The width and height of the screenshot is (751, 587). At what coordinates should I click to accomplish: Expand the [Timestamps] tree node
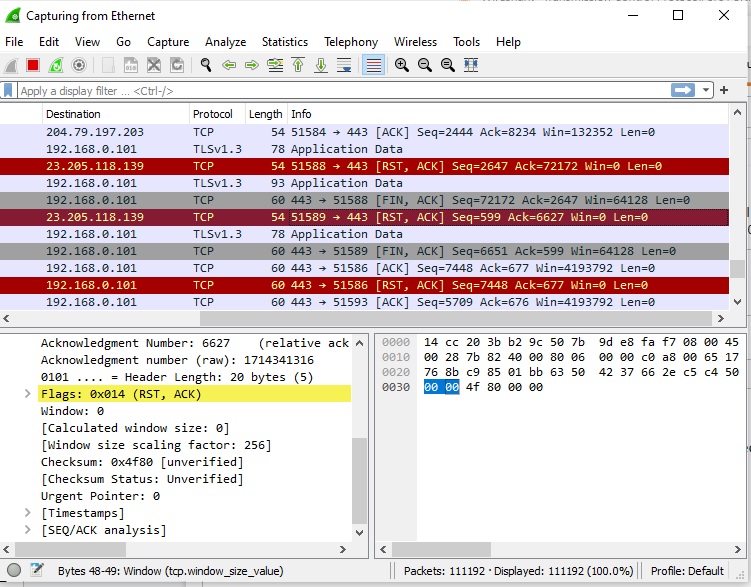(28, 513)
